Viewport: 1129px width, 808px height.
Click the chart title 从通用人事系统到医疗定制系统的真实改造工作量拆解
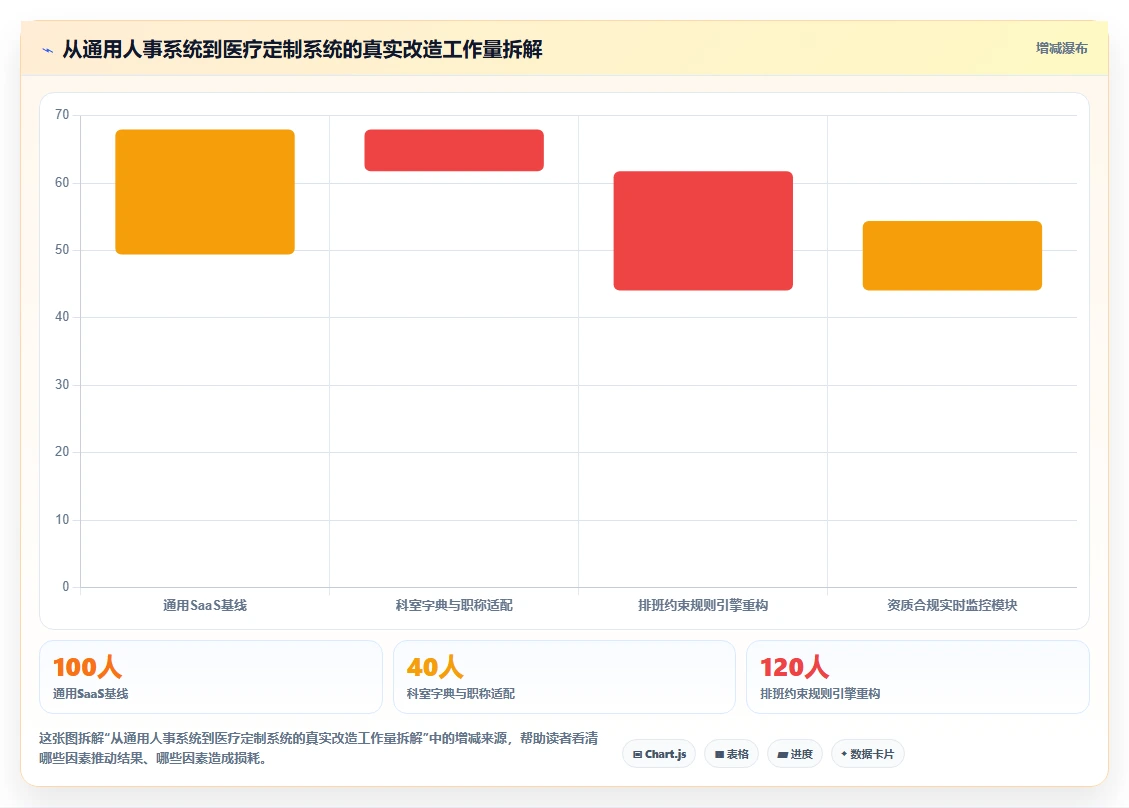tap(302, 50)
